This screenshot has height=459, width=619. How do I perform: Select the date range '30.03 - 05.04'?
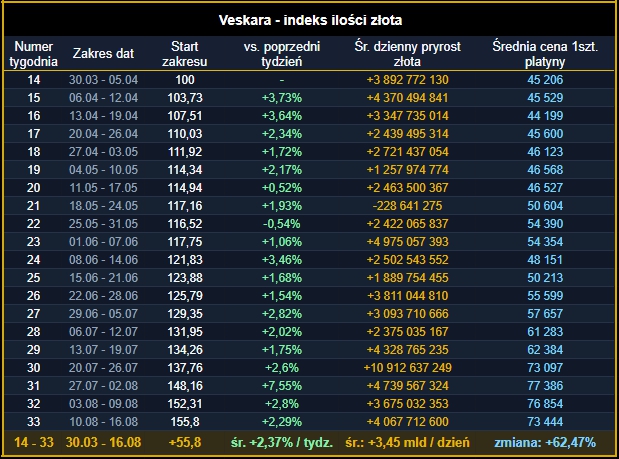tap(103, 80)
